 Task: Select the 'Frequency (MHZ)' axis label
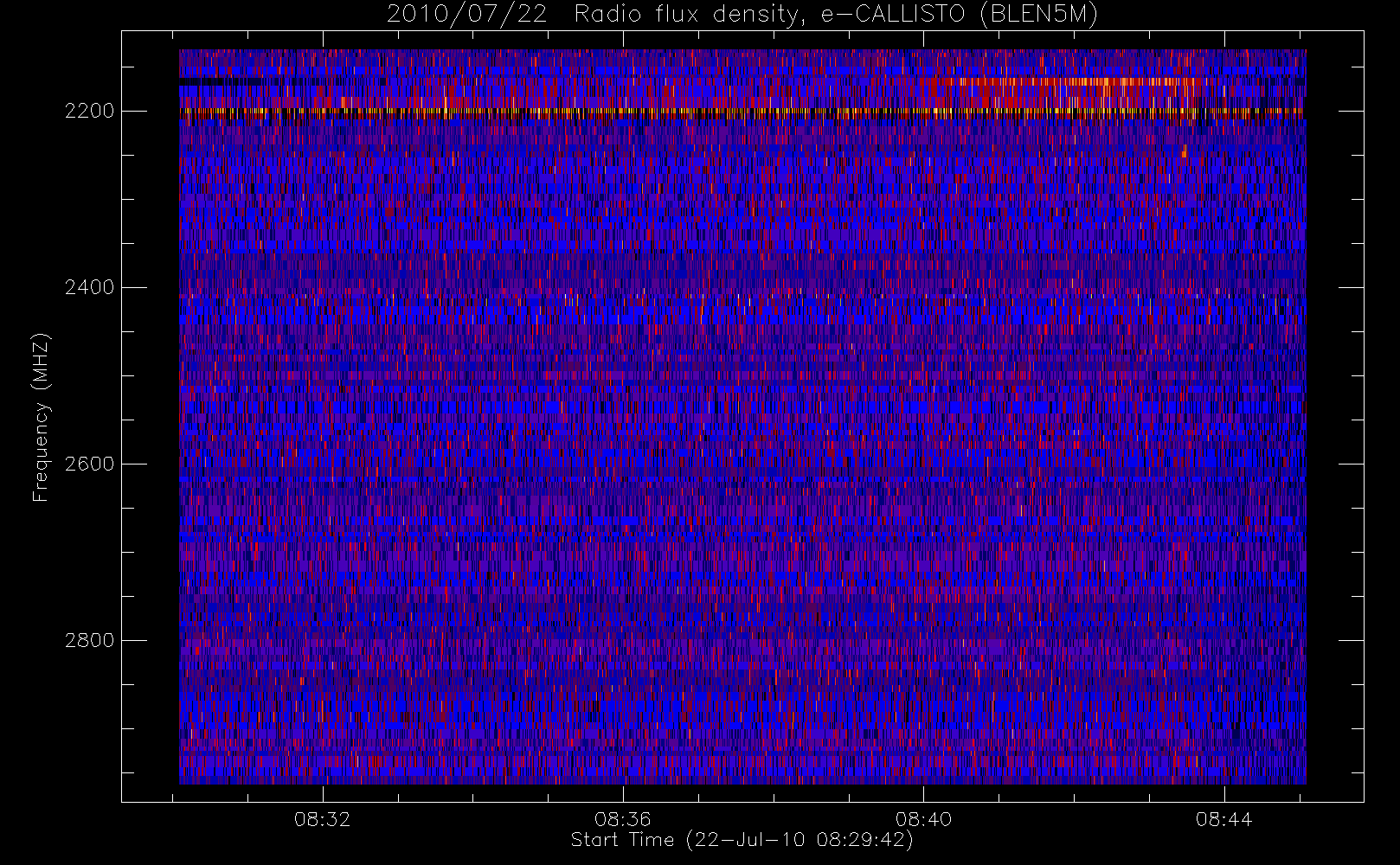[x=41, y=418]
